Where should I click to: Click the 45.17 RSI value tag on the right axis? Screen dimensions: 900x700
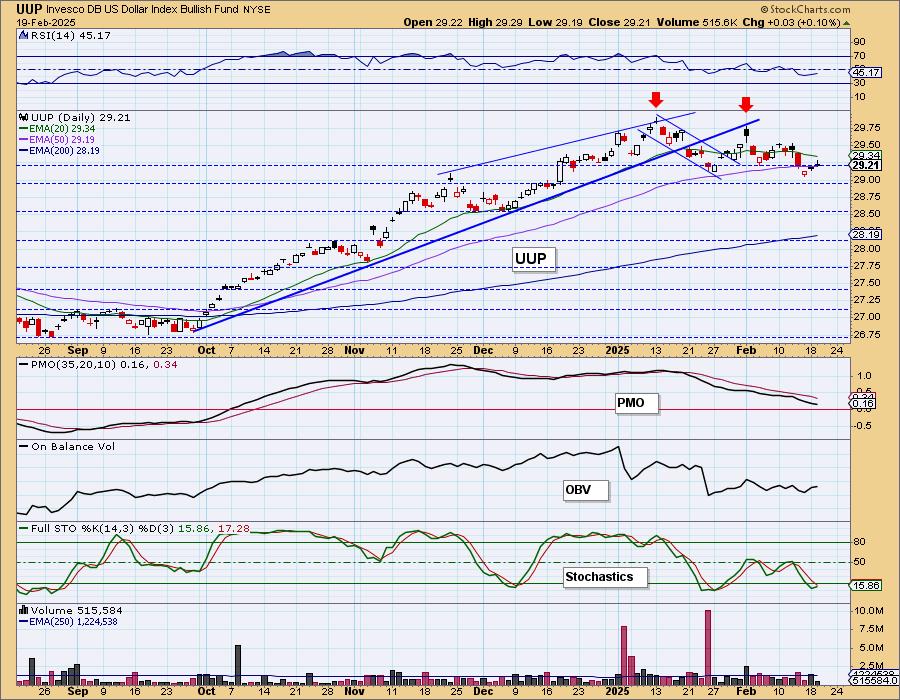(866, 72)
